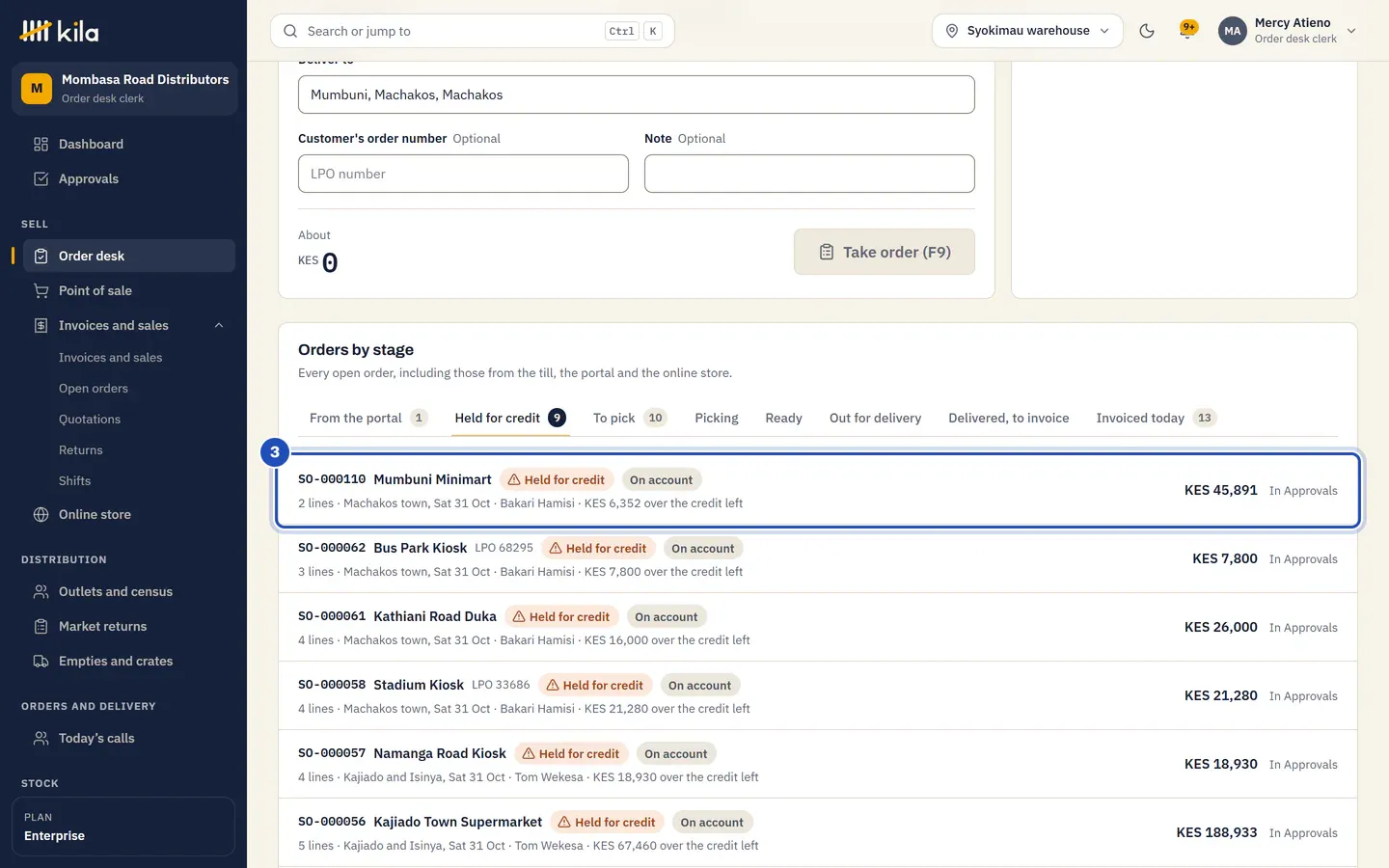
Task: Open order SO-000062 Bus Park Kiosk
Action: tap(818, 559)
